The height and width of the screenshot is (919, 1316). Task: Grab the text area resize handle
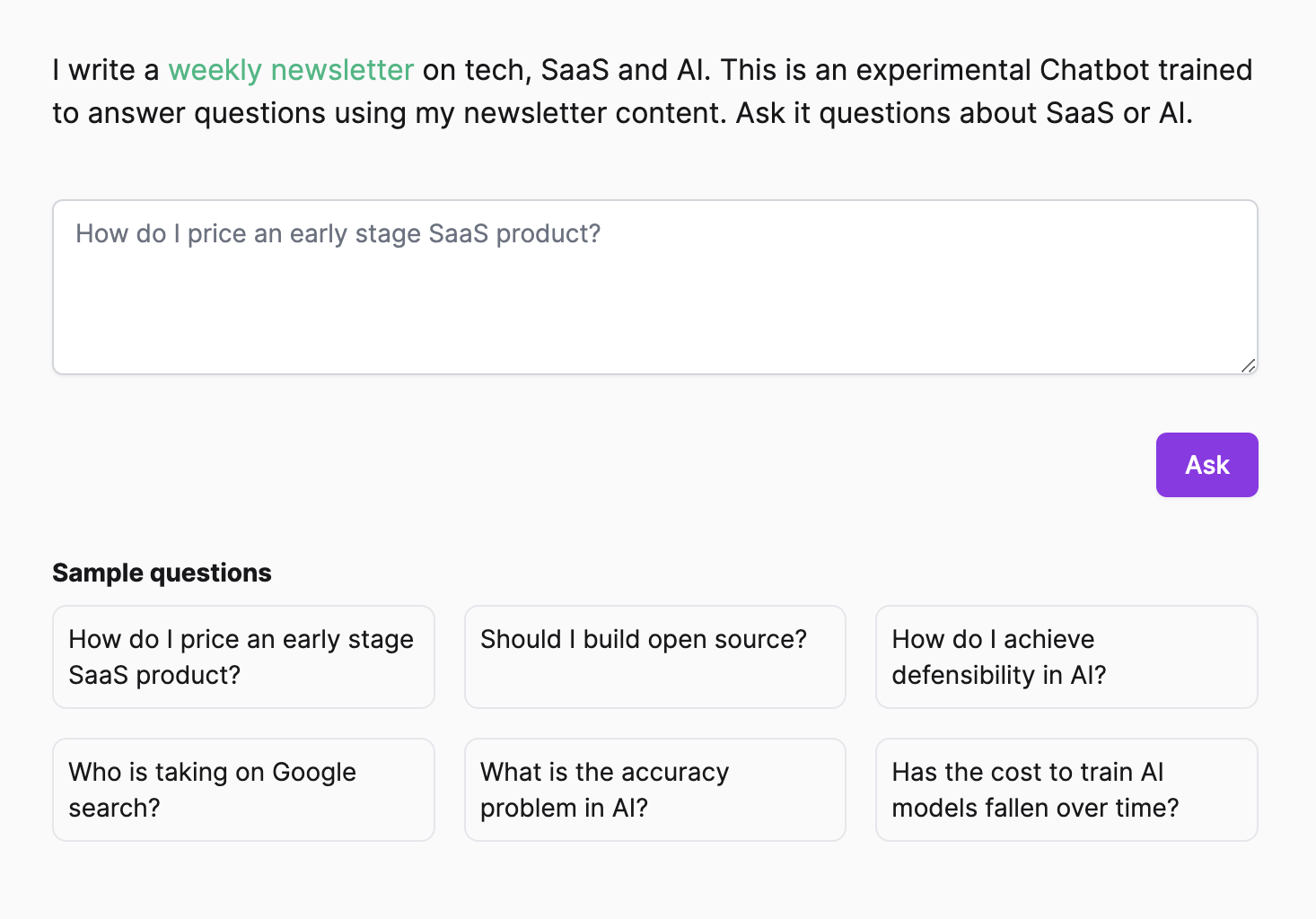pos(1248,365)
